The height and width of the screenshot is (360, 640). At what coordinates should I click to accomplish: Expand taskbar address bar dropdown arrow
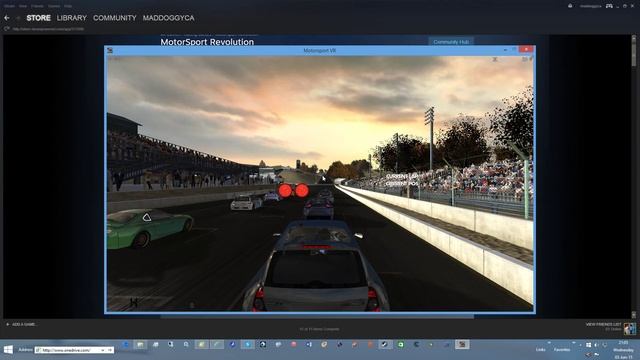coord(103,350)
